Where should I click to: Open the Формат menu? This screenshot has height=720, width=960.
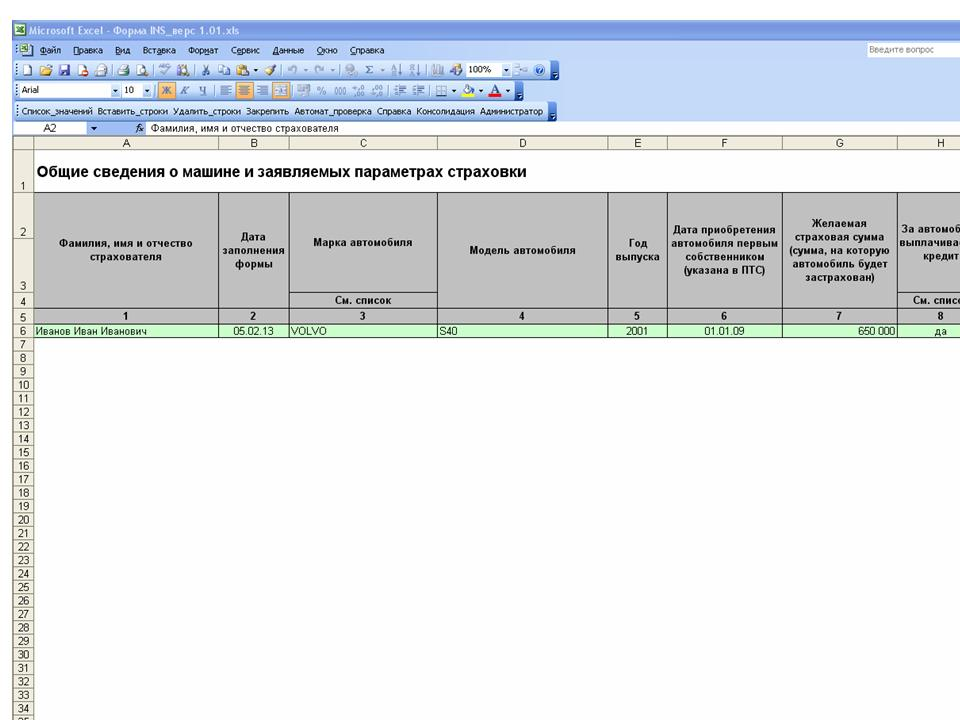click(x=203, y=50)
